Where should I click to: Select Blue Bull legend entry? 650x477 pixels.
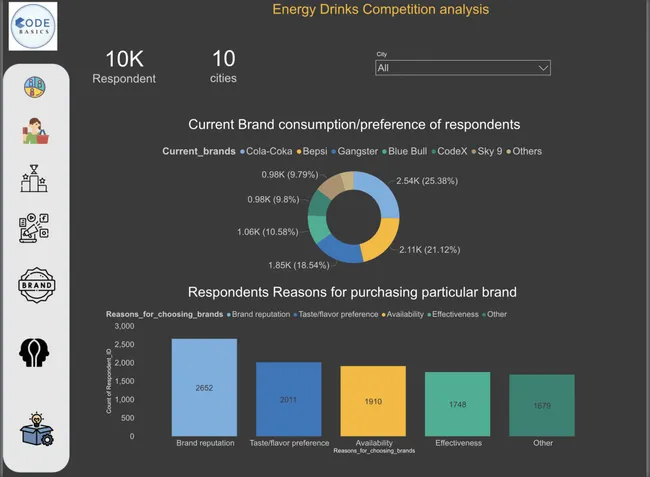click(x=405, y=151)
